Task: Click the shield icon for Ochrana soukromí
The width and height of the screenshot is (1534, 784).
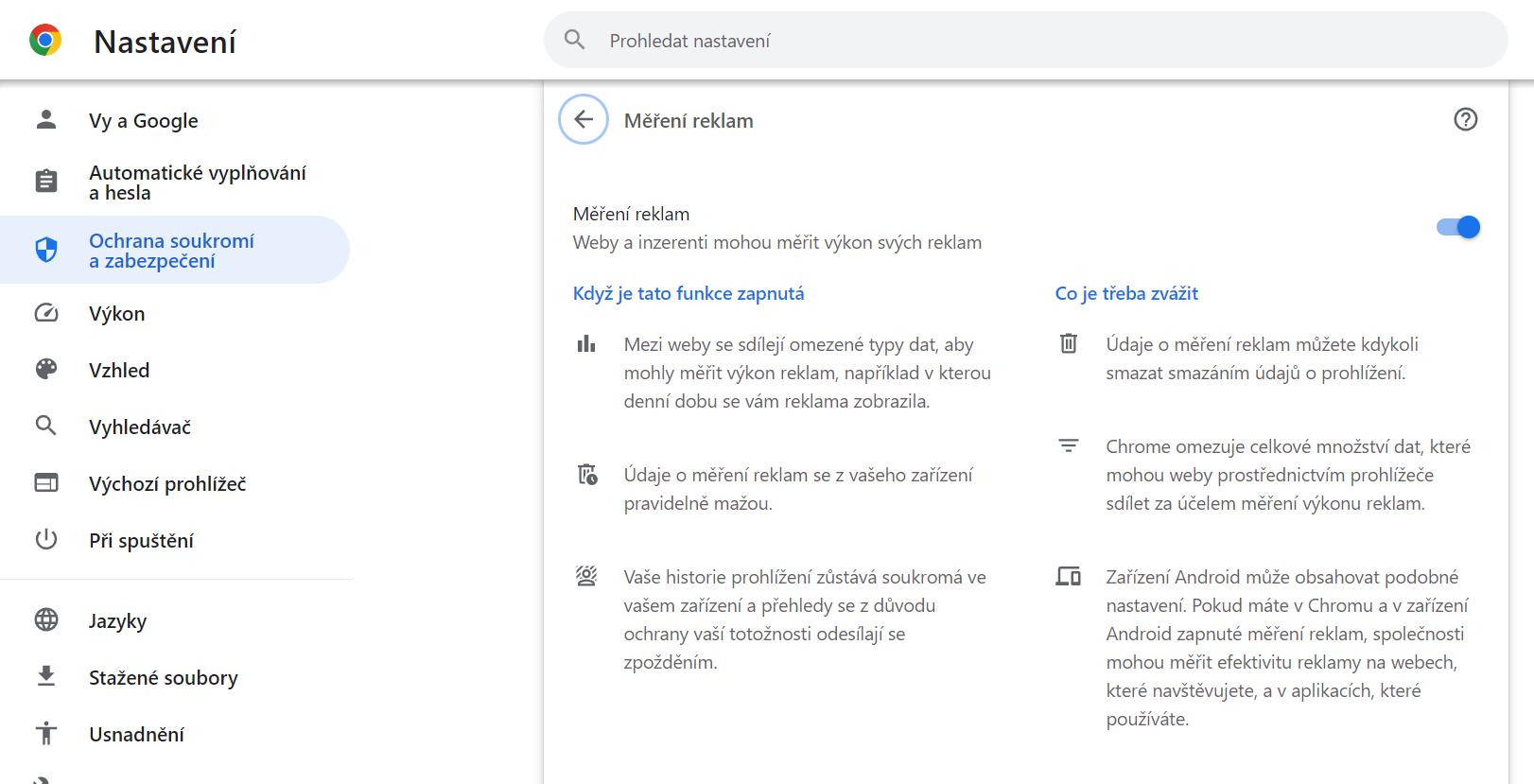Action: click(x=45, y=250)
